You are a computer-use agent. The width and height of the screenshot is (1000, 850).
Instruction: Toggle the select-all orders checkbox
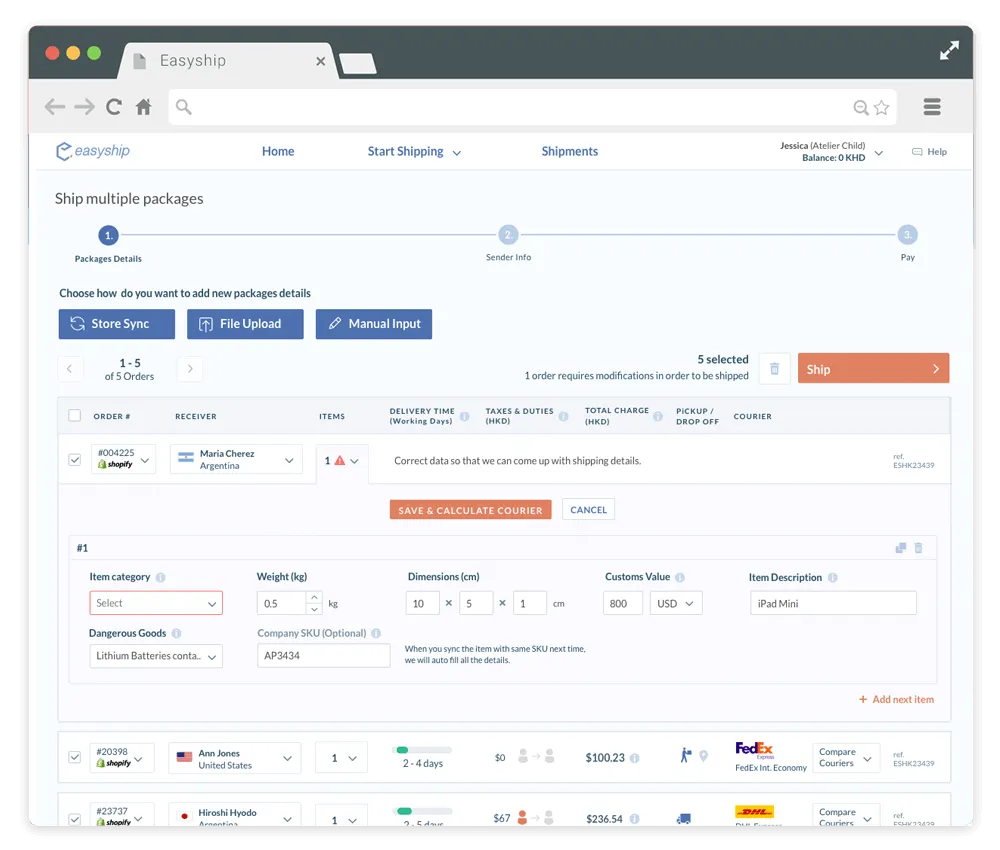pos(75,416)
